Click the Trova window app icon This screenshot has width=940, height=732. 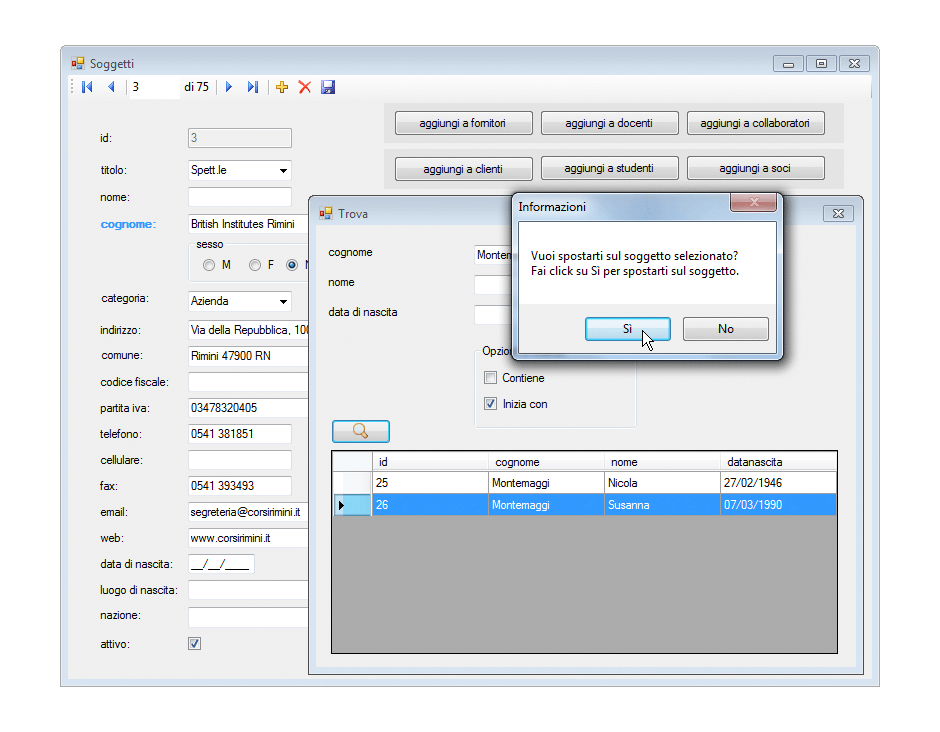326,213
